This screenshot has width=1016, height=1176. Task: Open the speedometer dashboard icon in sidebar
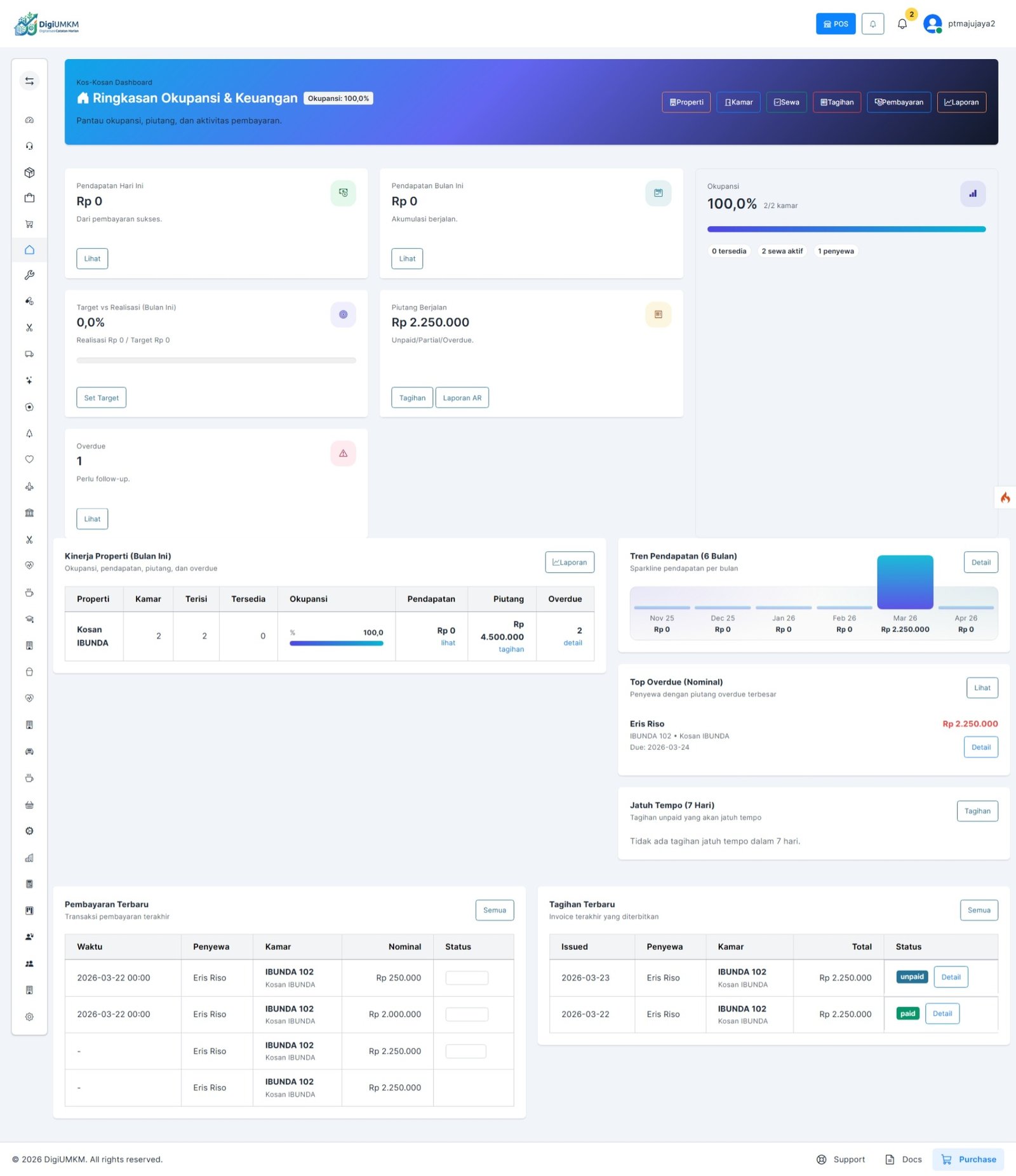point(29,120)
